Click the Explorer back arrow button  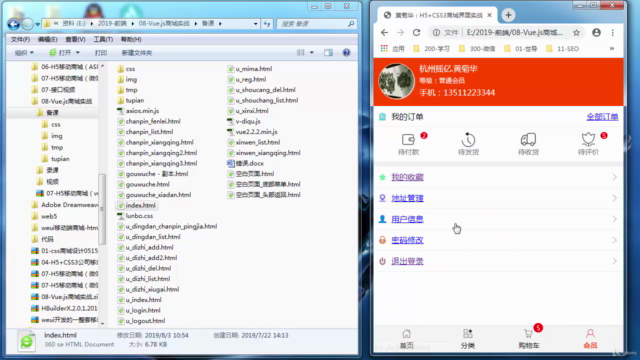coord(13,24)
